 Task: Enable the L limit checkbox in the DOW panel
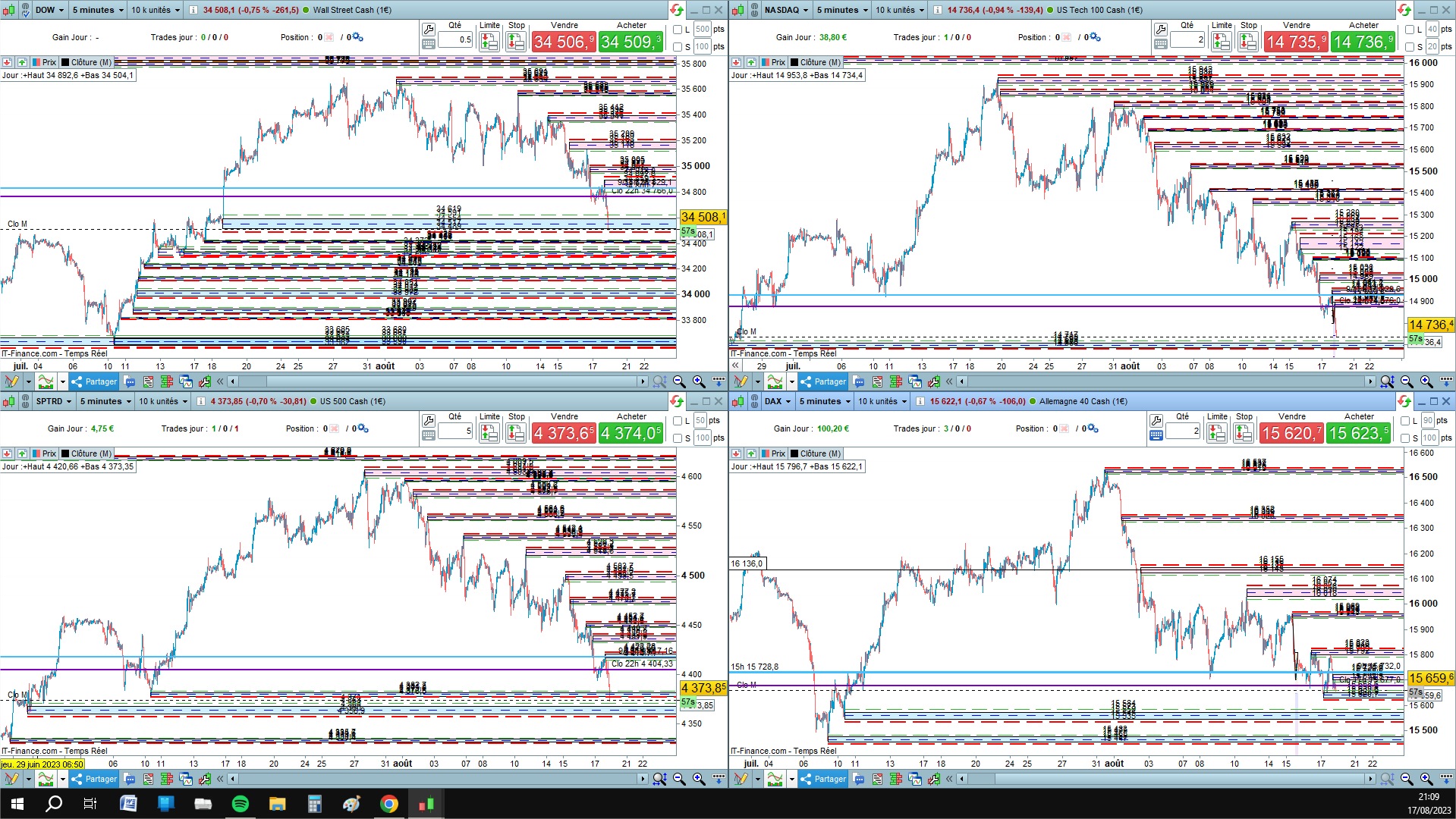678,30
